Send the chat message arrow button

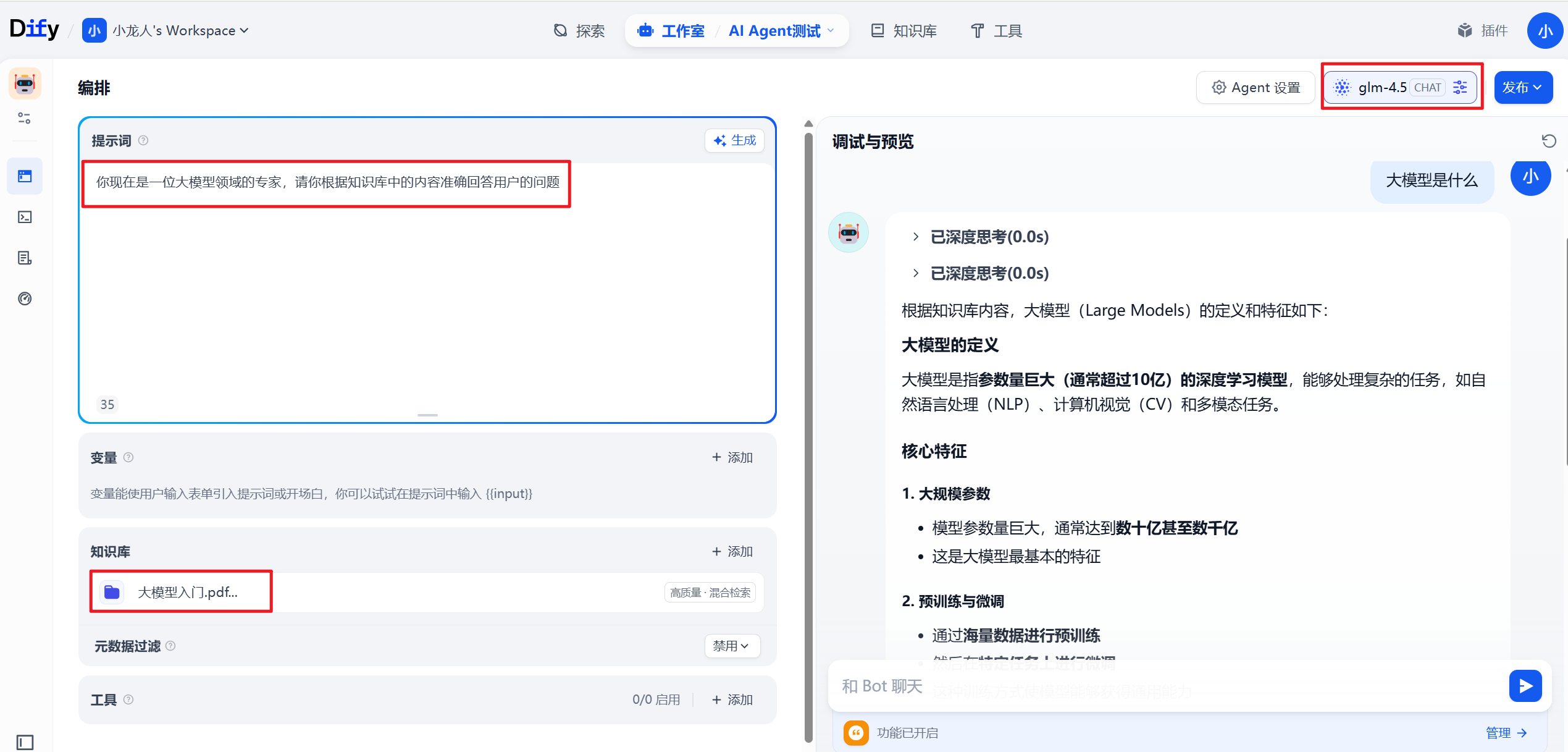pyautogui.click(x=1525, y=685)
